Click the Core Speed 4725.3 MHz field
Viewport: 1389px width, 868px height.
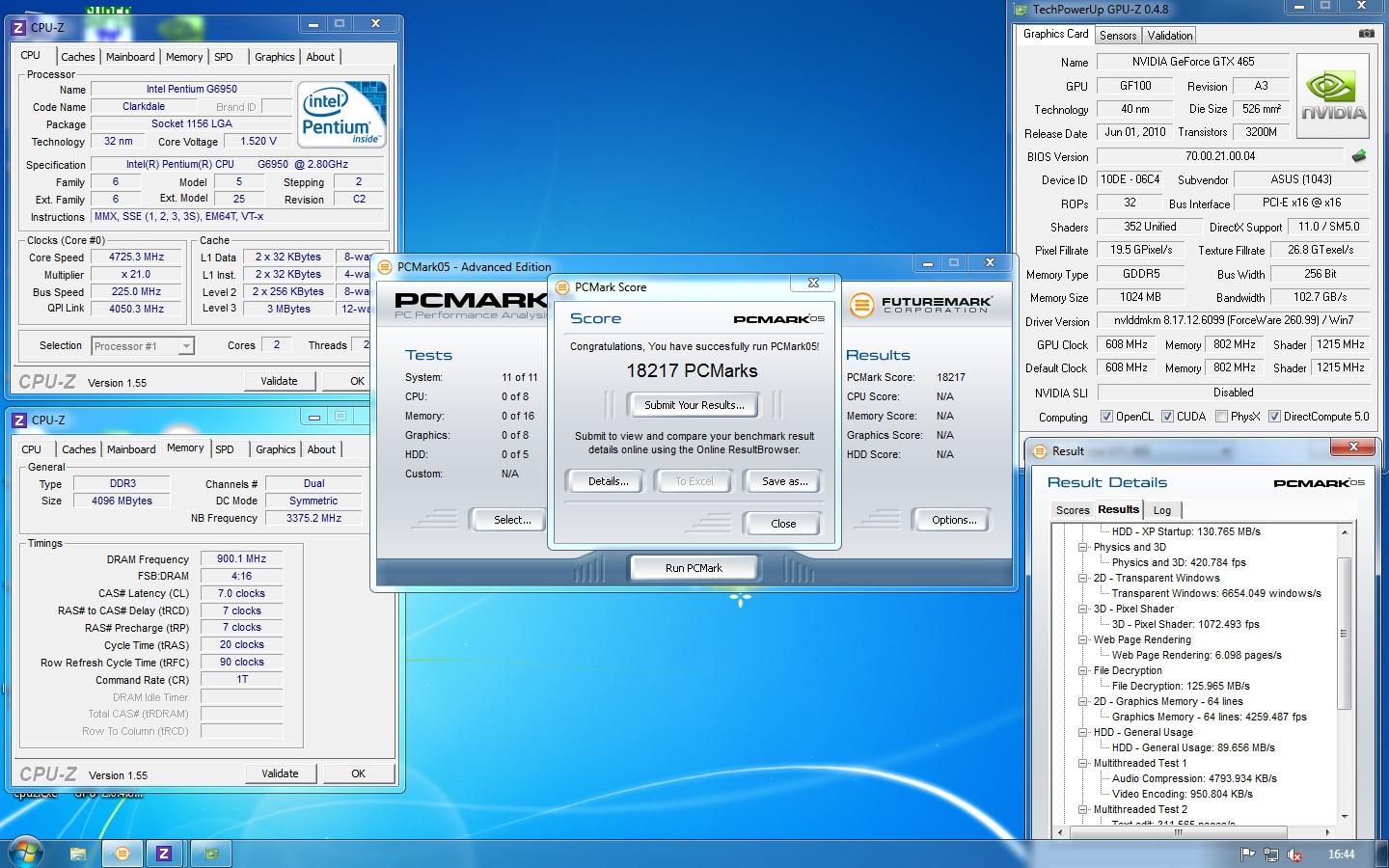click(x=136, y=258)
